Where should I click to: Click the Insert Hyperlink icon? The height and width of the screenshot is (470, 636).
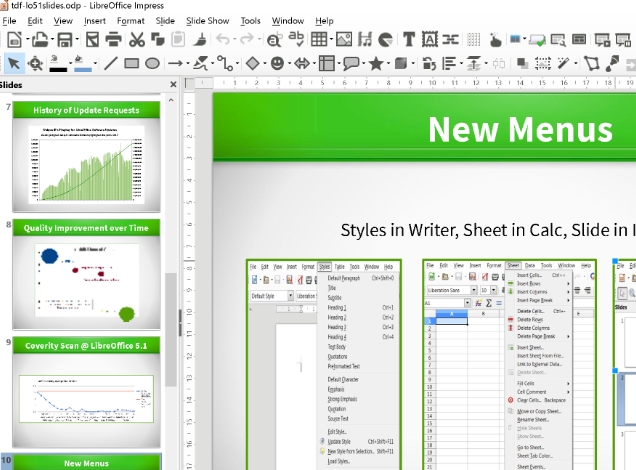(450, 40)
